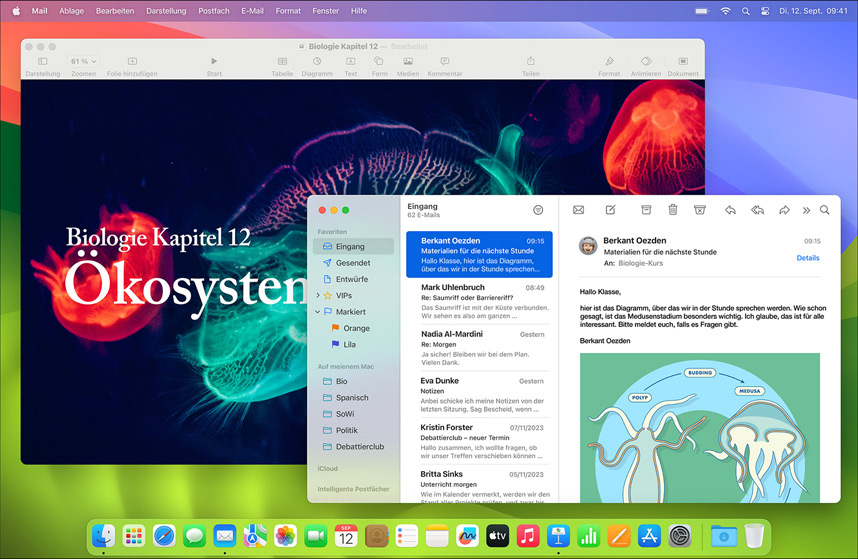
Task: Click the Details link in message header
Action: (807, 258)
